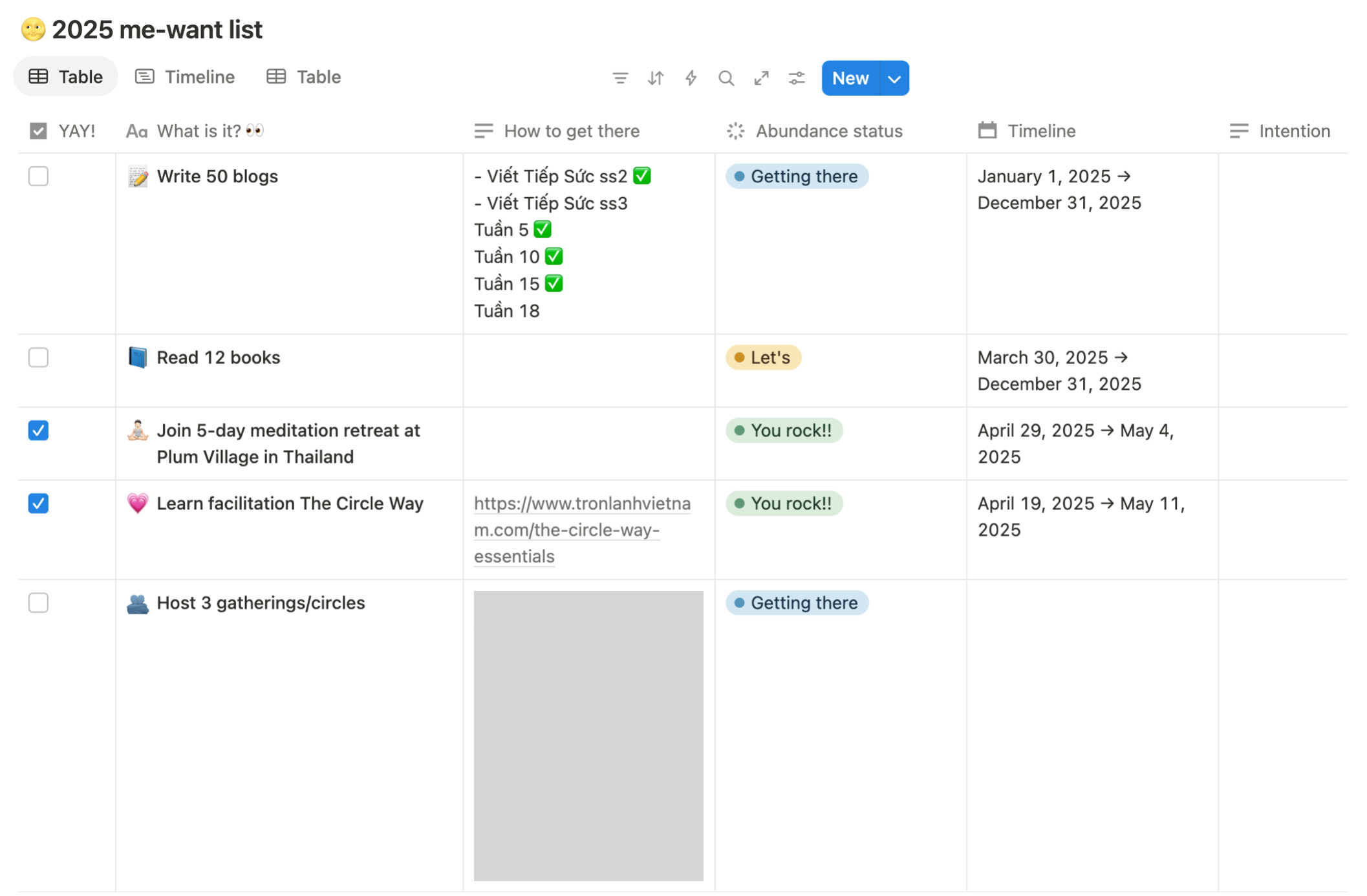Viewport: 1367px width, 896px height.
Task: Check the Host 3 gatherings/circles checkbox
Action: click(38, 603)
